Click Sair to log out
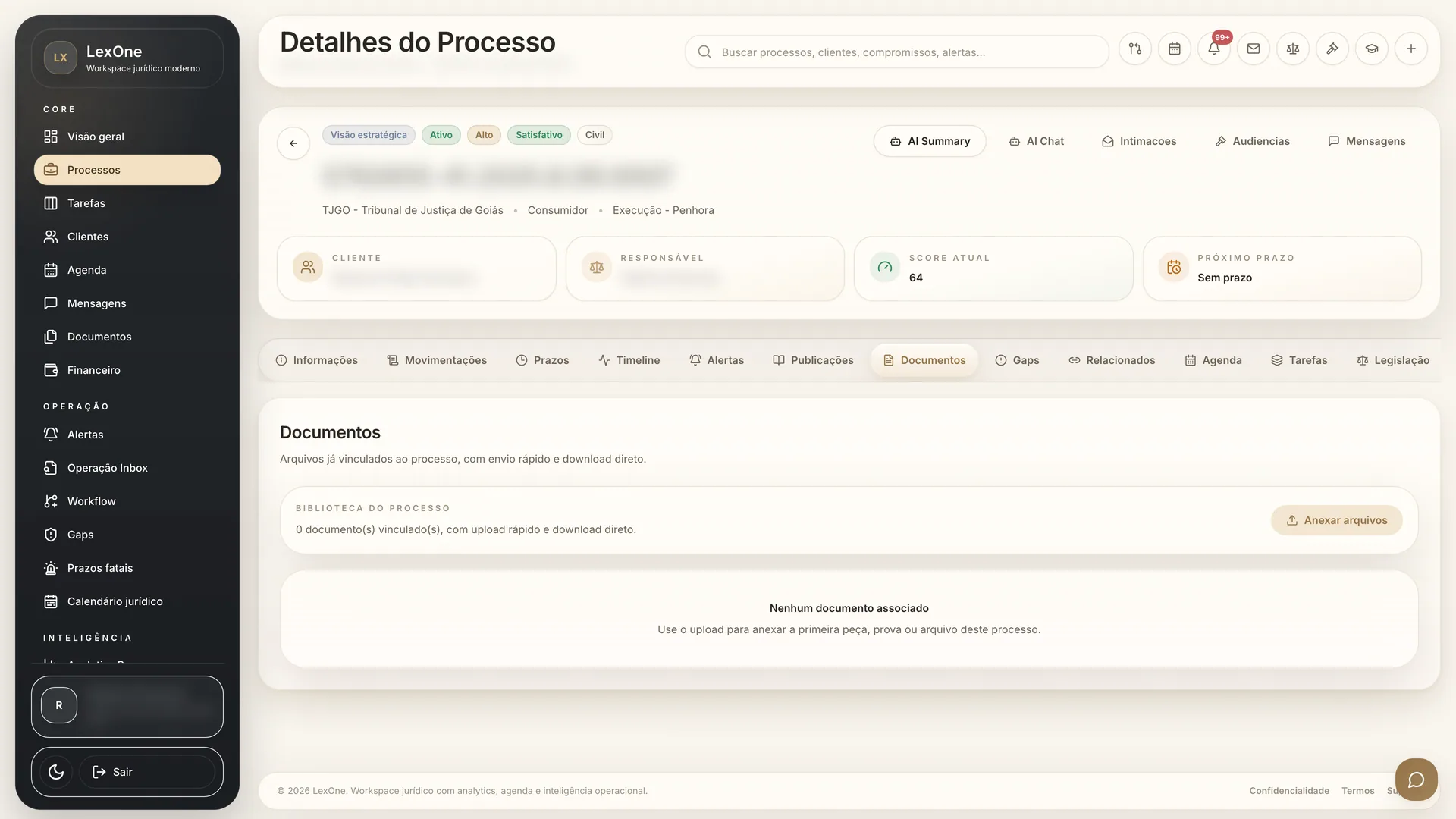 (147, 772)
